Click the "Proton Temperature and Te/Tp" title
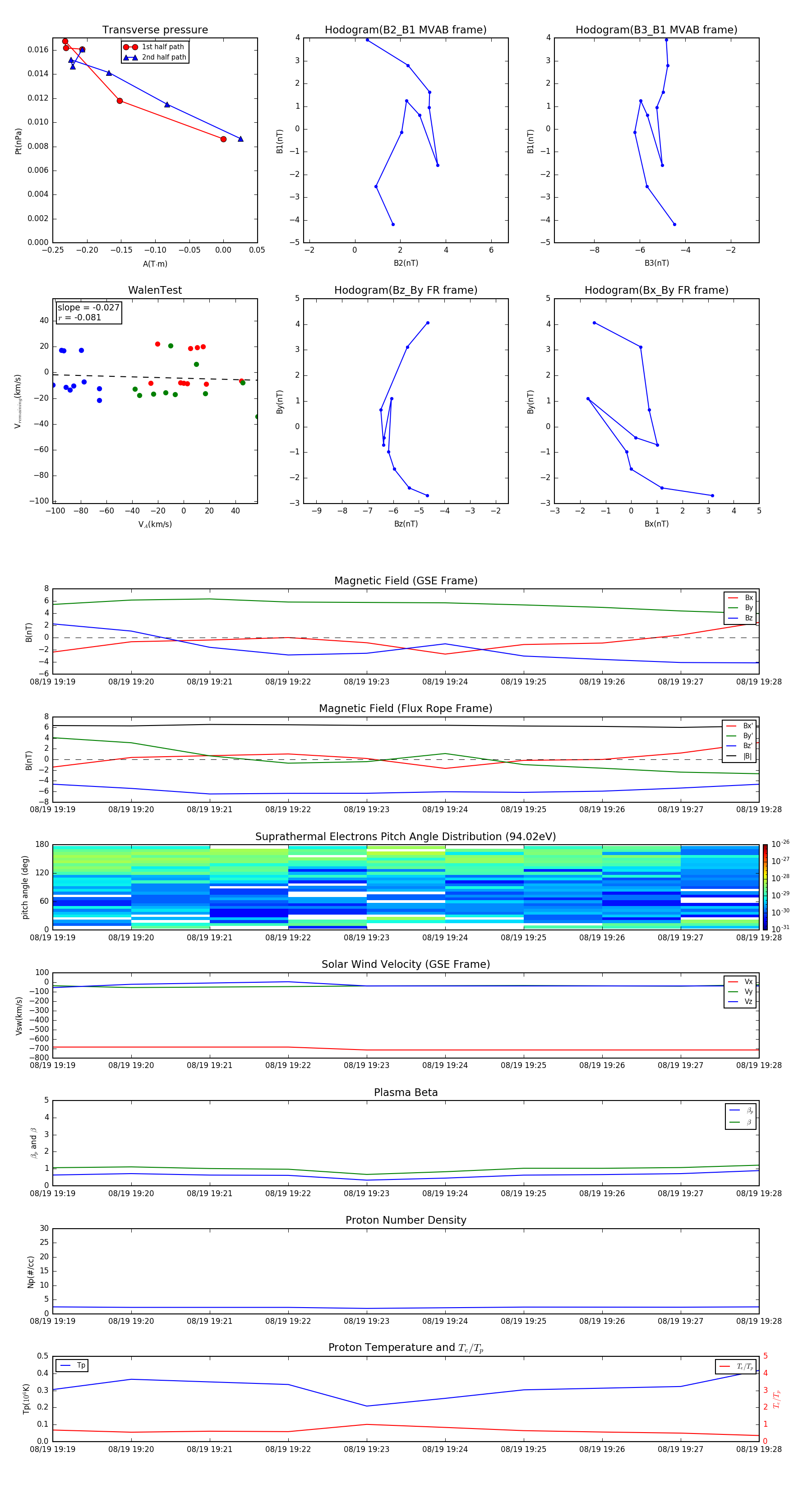Image resolution: width=812 pixels, height=1489 pixels. click(x=406, y=1347)
